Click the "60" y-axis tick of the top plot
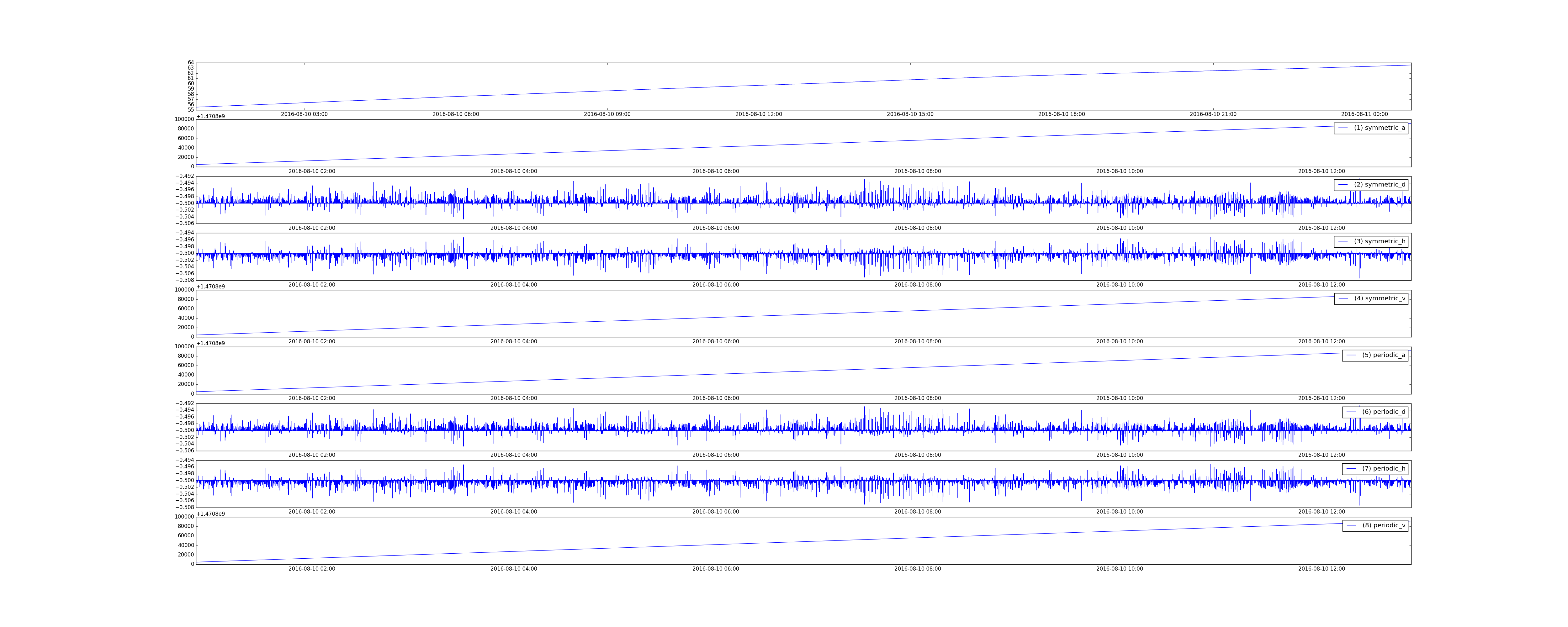 [191, 83]
